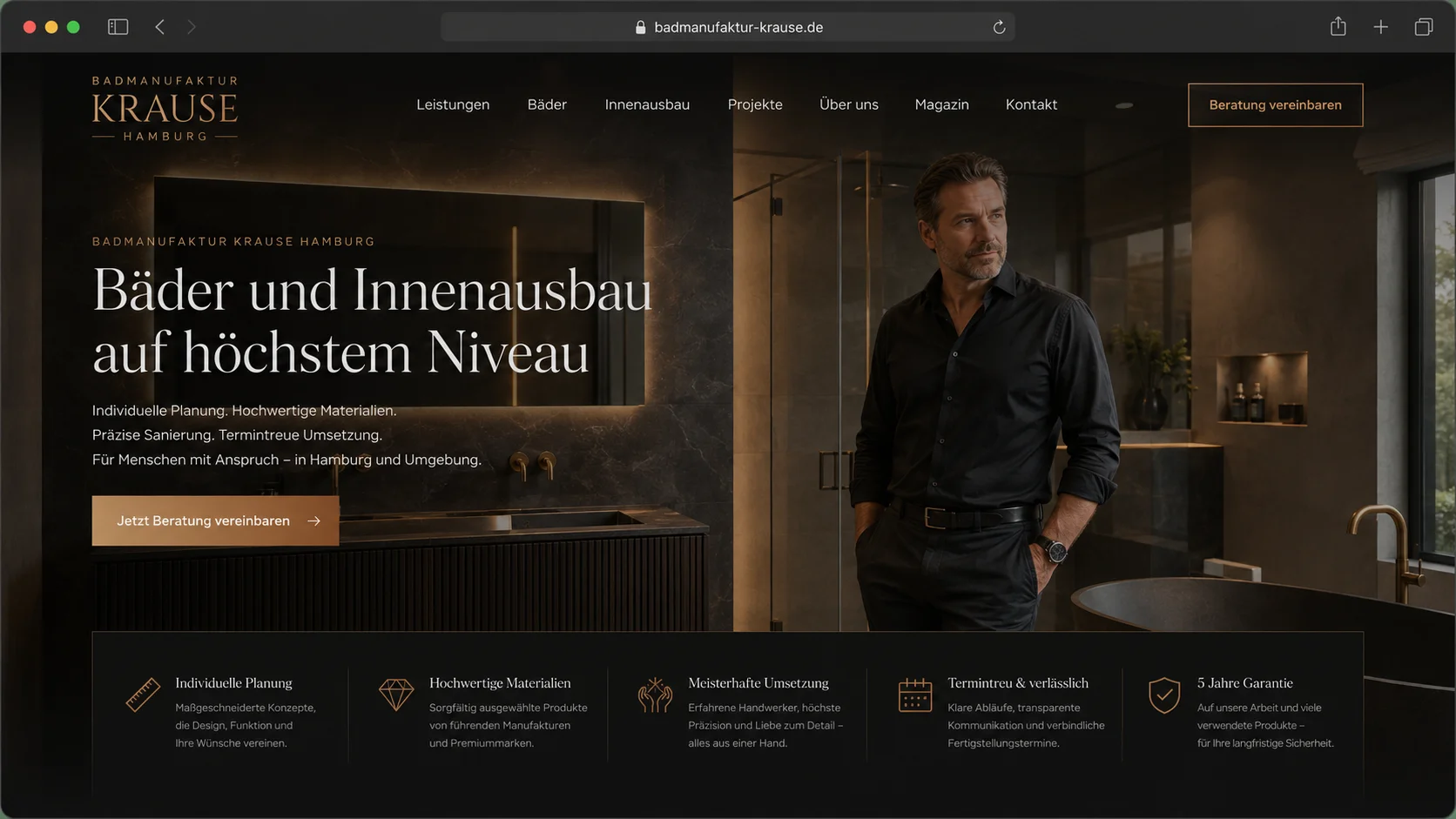Click the Individuelle Planung heading

point(233,683)
